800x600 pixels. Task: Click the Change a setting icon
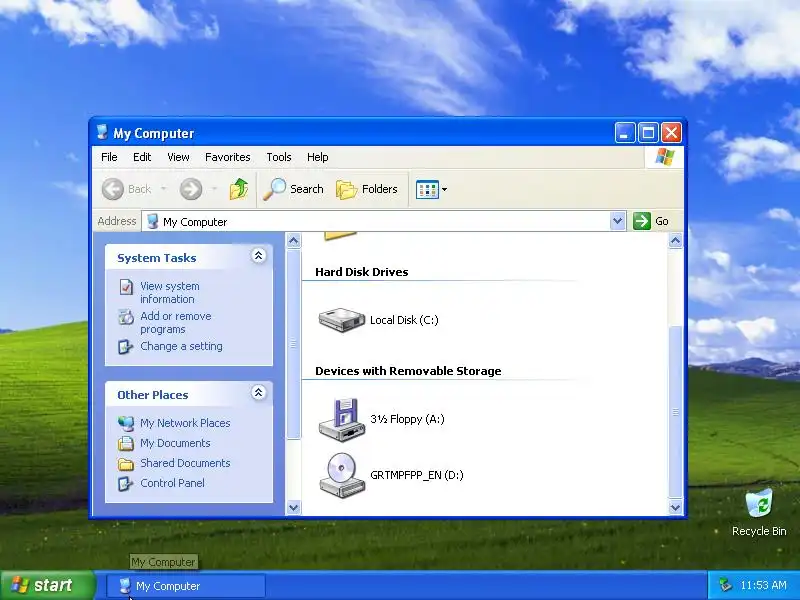pos(125,346)
